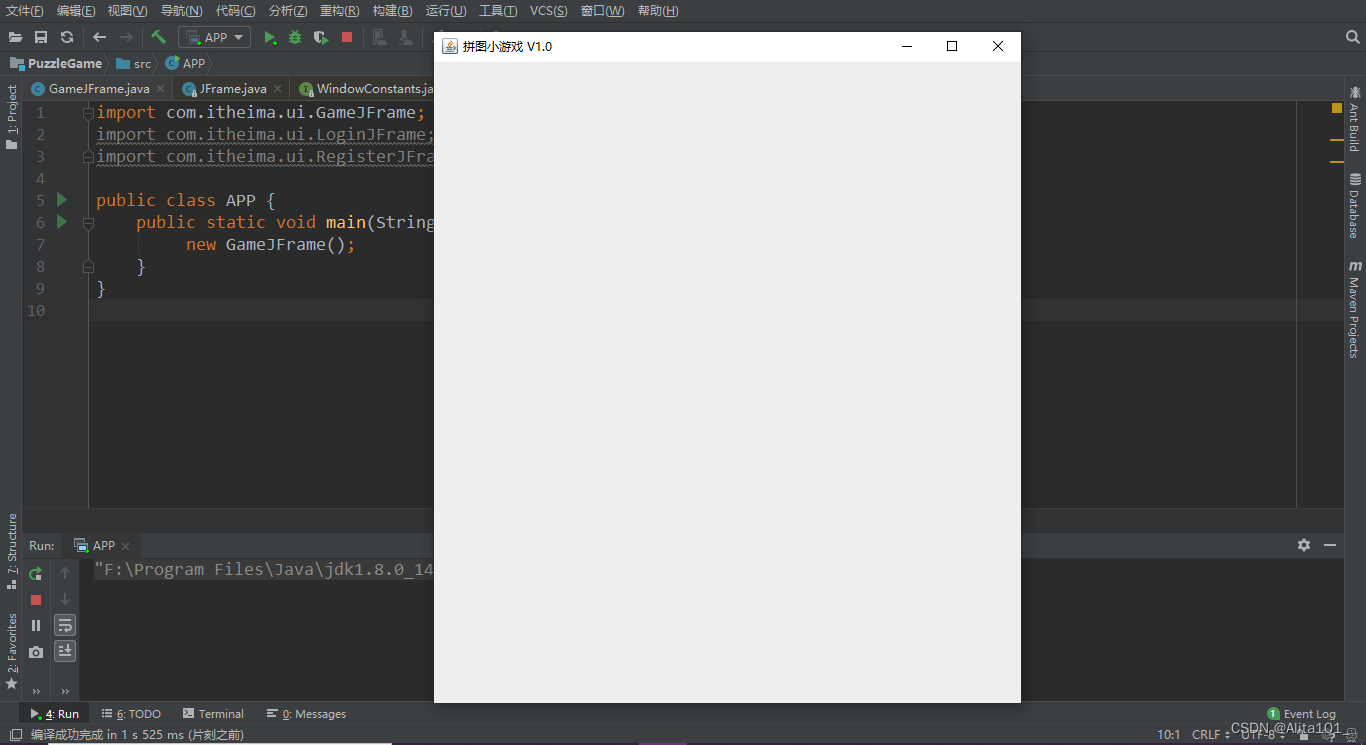Stop process with Run panel red square

[x=36, y=600]
